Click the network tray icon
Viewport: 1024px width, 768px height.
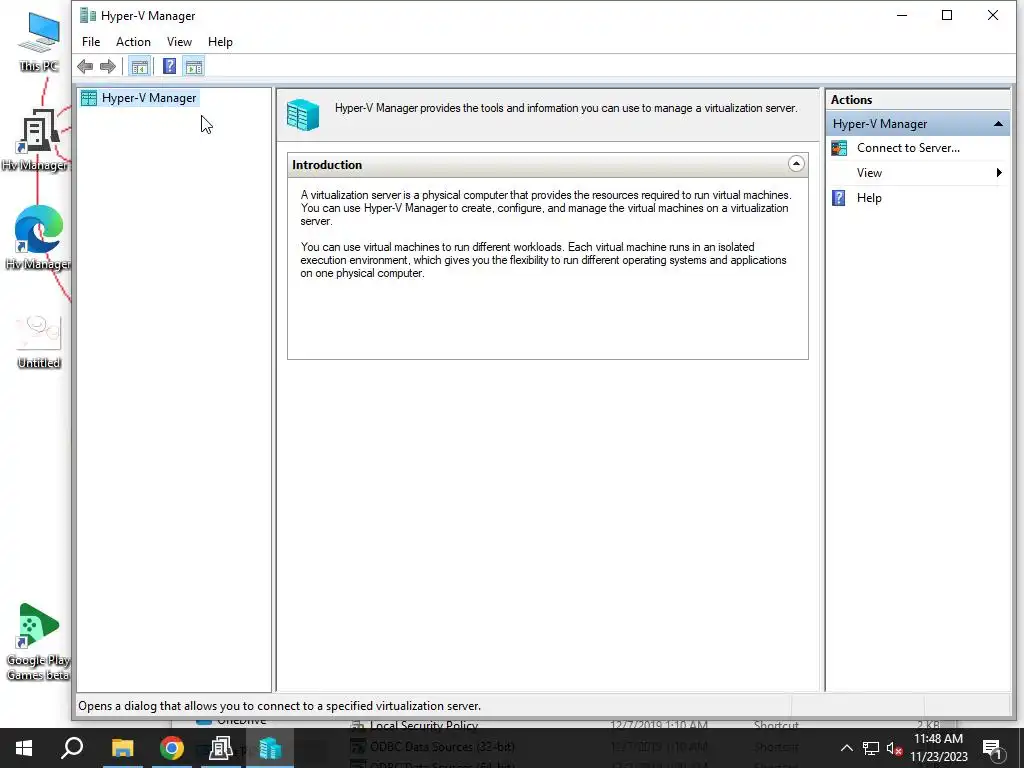click(x=871, y=748)
